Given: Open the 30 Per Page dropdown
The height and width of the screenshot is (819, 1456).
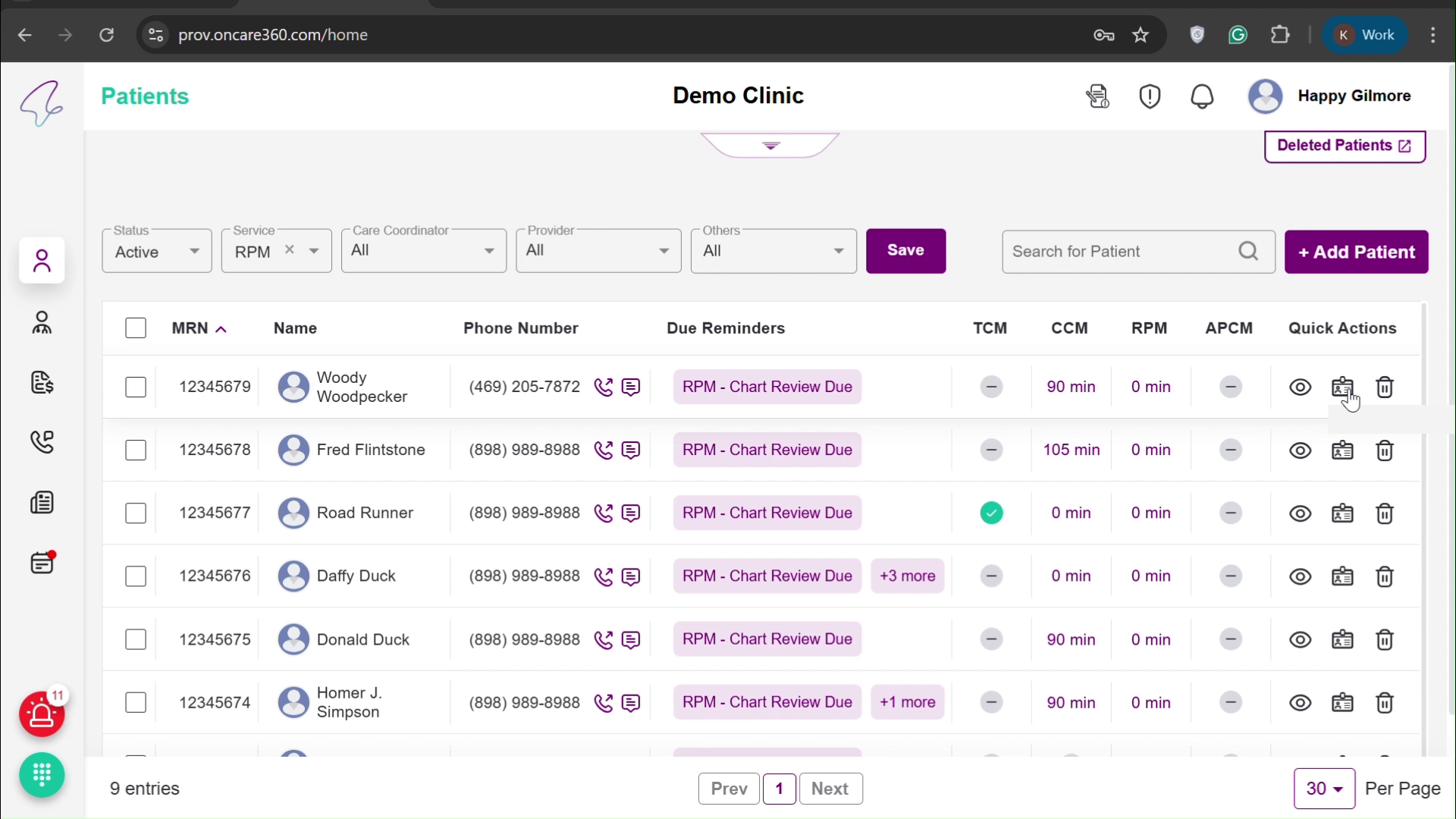Looking at the screenshot, I should pos(1324,789).
